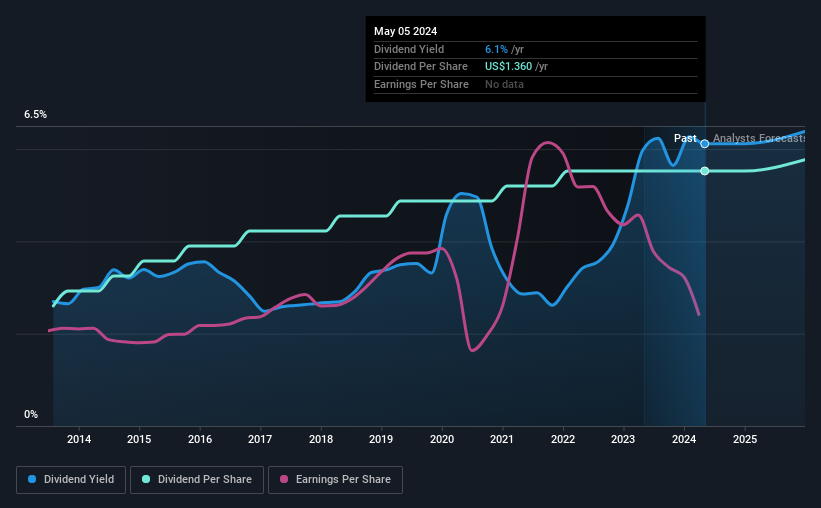The image size is (821, 508).
Task: Click the US$1.360 dividend per share value
Action: 508,67
